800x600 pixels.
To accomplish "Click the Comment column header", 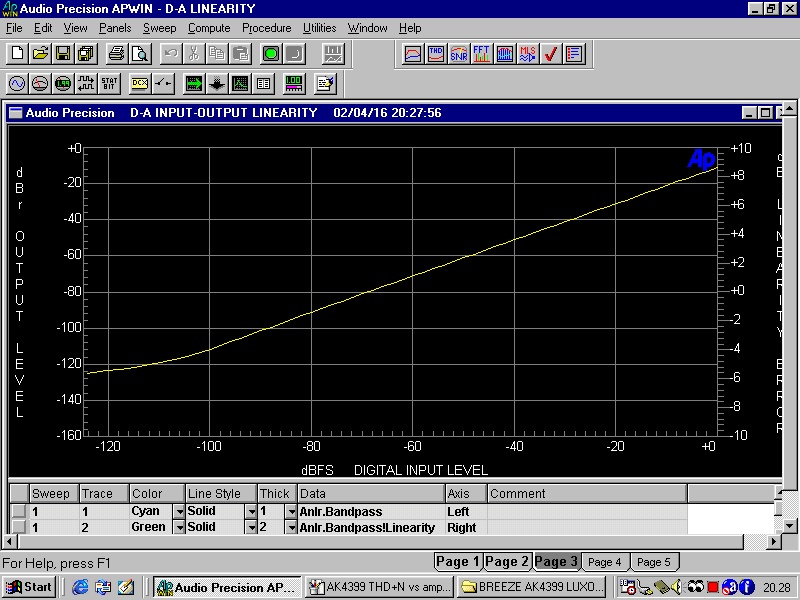I will tap(587, 493).
